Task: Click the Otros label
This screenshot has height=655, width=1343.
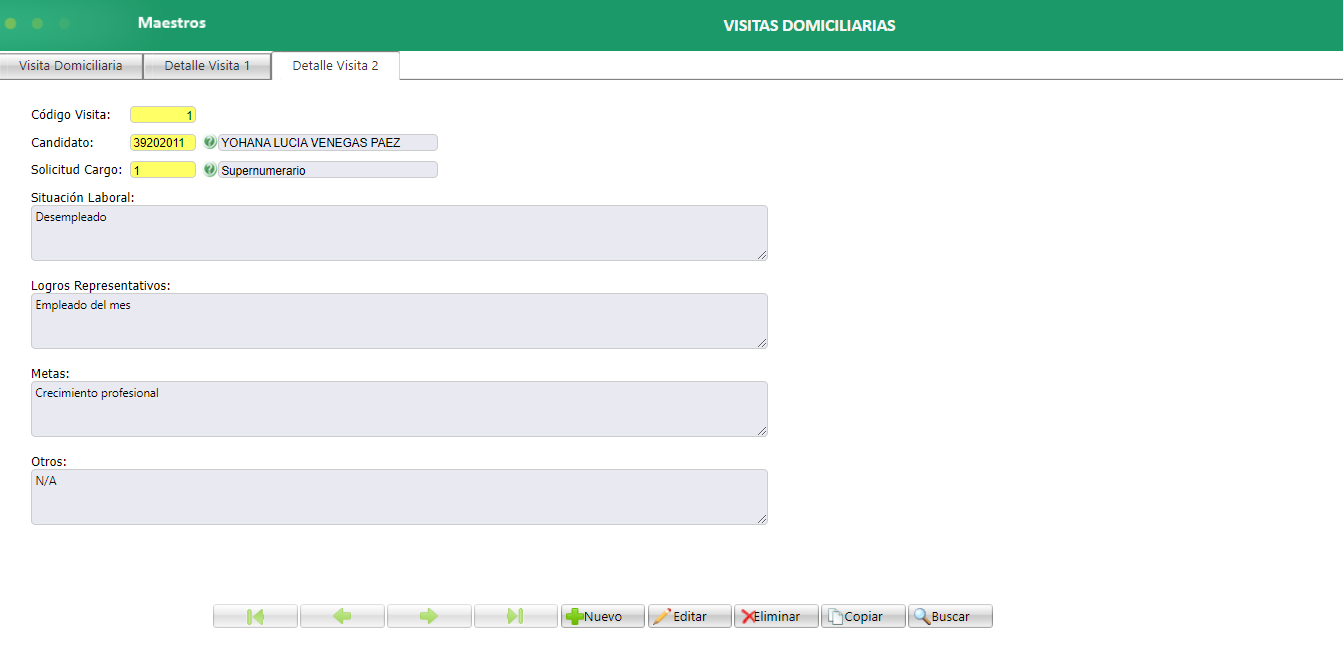Action: tap(49, 461)
